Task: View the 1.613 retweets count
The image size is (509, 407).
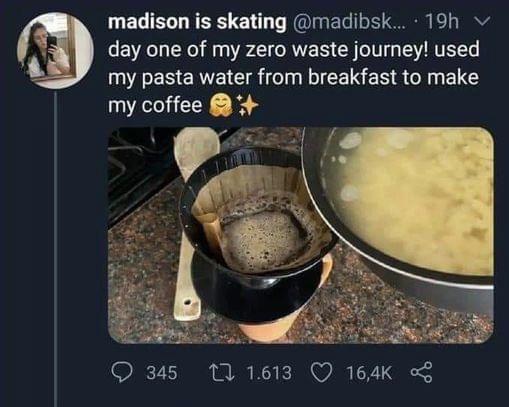Action: [269, 373]
